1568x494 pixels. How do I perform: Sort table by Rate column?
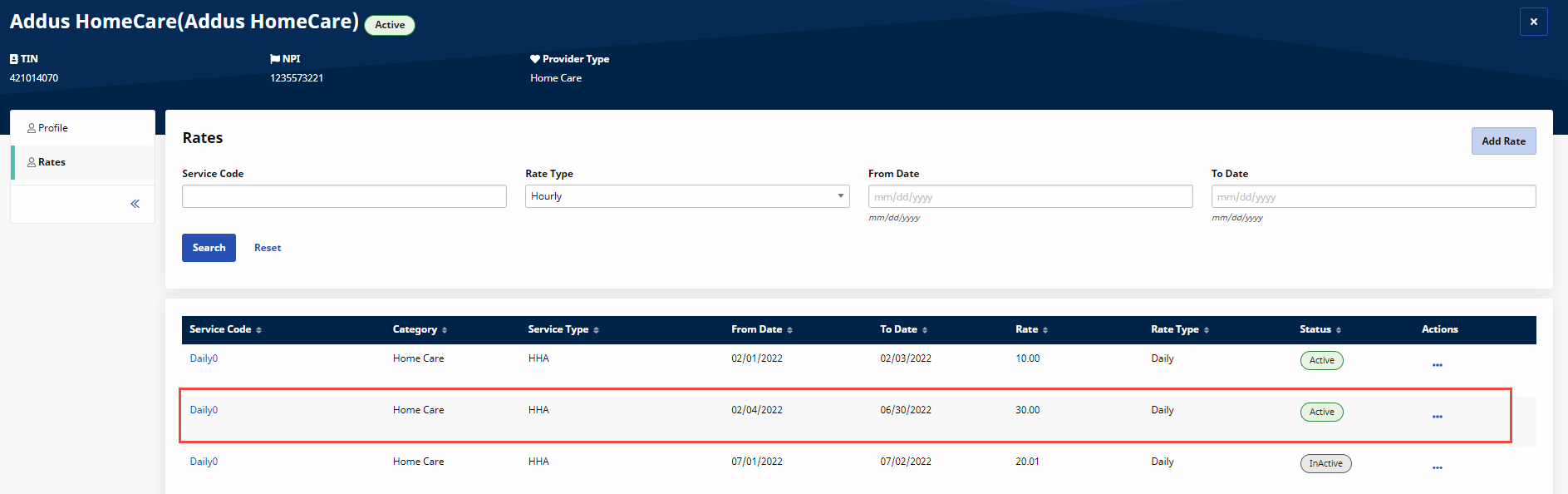point(1031,329)
